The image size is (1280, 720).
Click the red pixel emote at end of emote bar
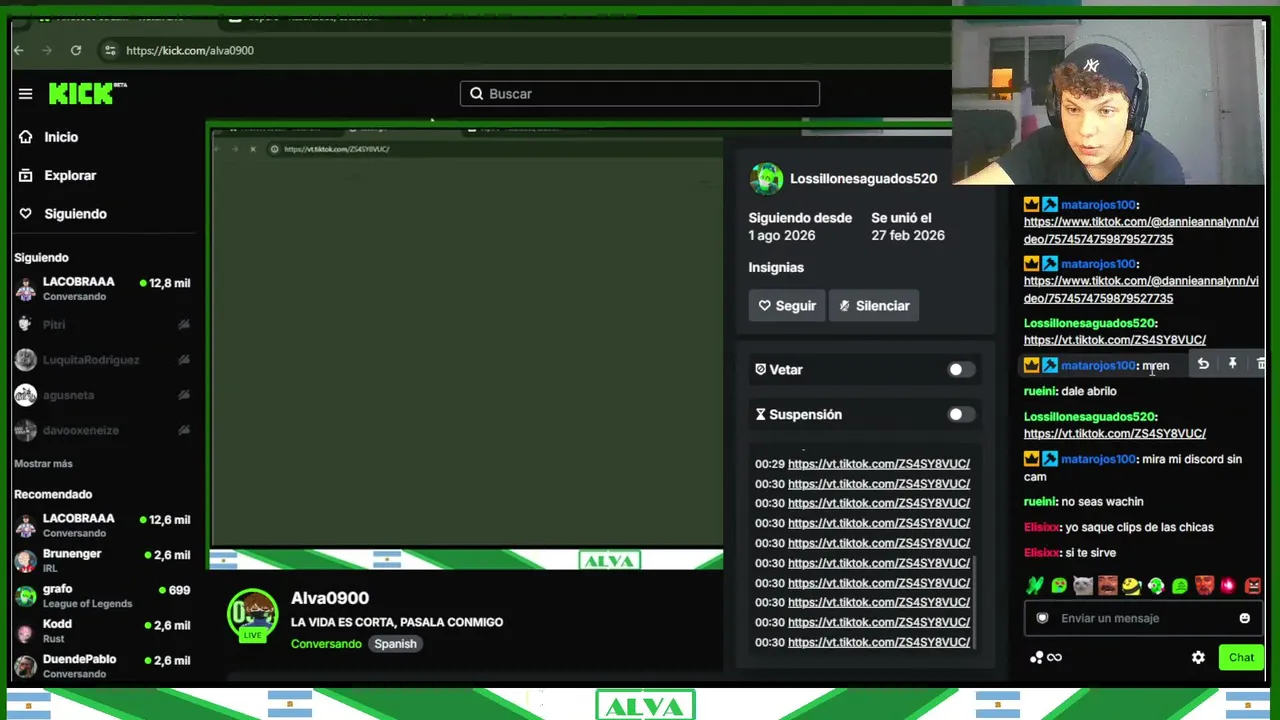1252,585
